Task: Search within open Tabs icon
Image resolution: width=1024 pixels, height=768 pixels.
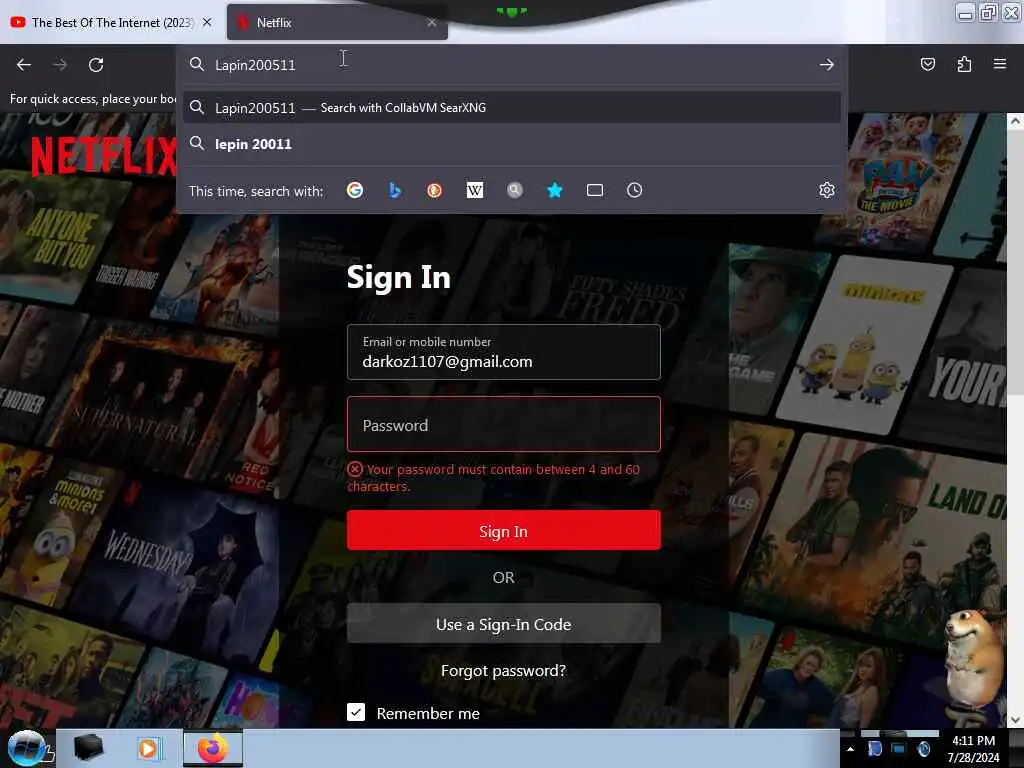Action: 595,190
